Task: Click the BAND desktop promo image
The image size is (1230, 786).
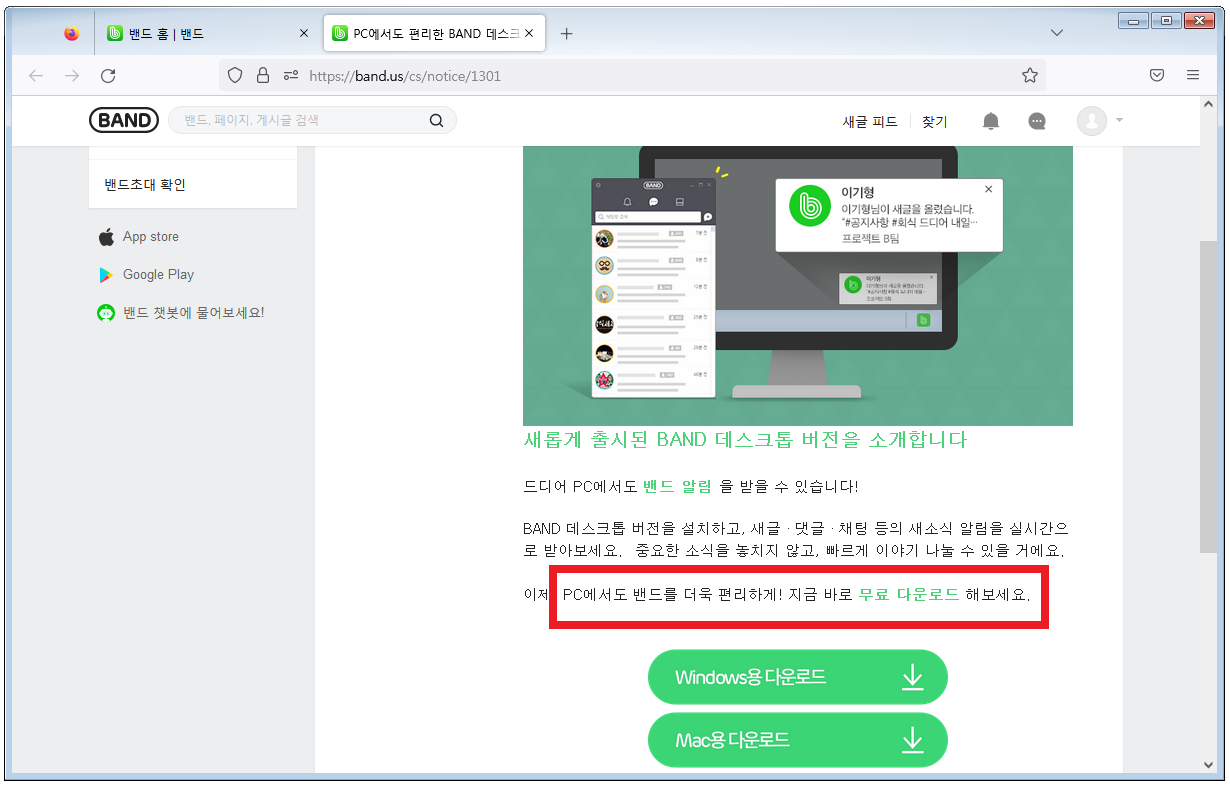Action: [x=798, y=286]
